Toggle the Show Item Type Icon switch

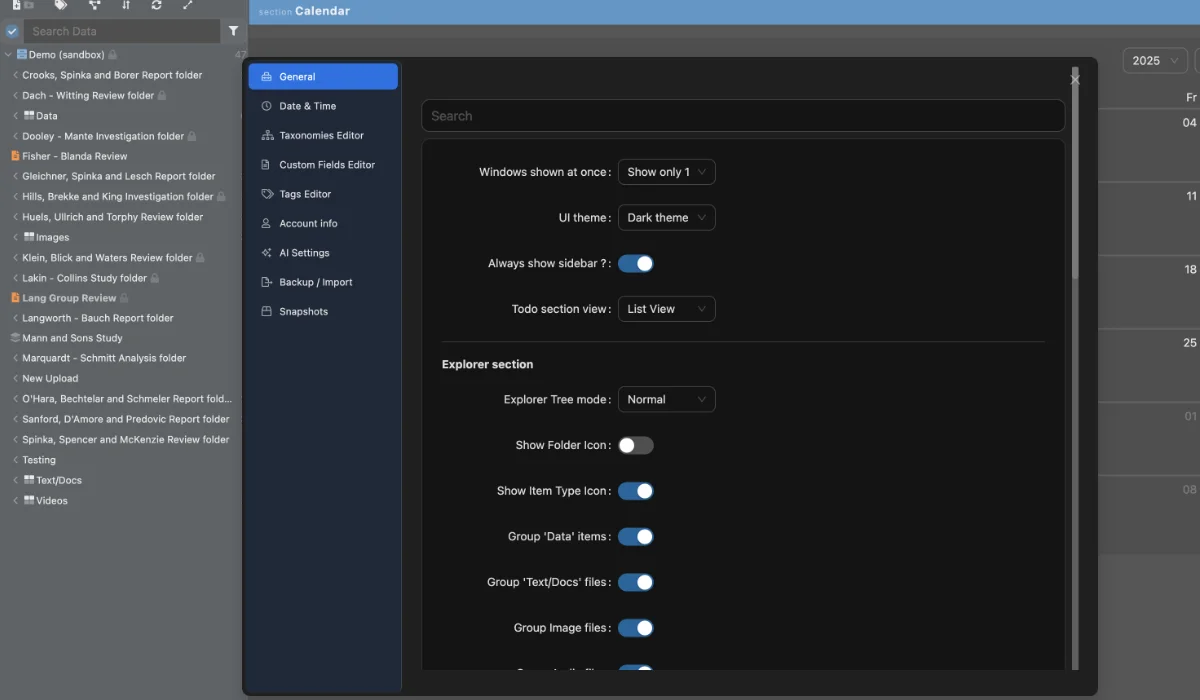636,491
